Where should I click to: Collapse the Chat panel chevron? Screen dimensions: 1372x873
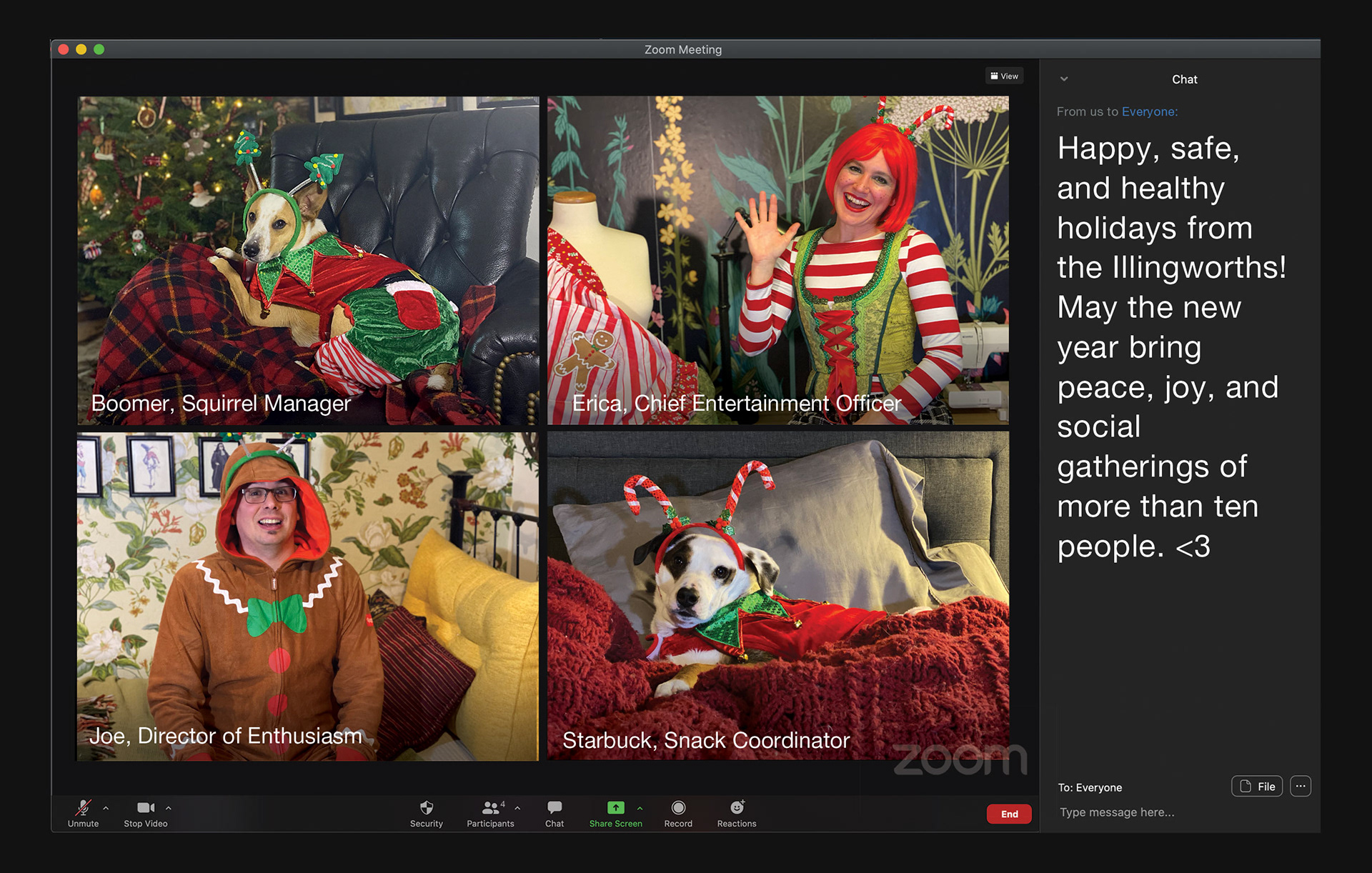point(1064,79)
